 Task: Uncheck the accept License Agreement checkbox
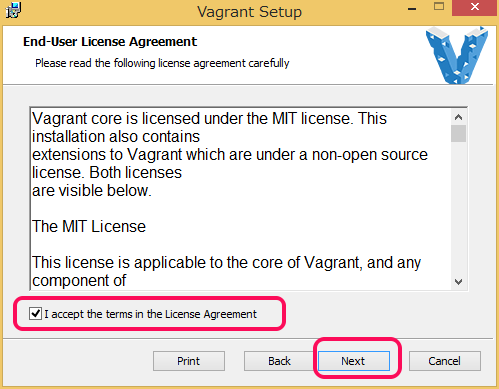click(x=35, y=314)
